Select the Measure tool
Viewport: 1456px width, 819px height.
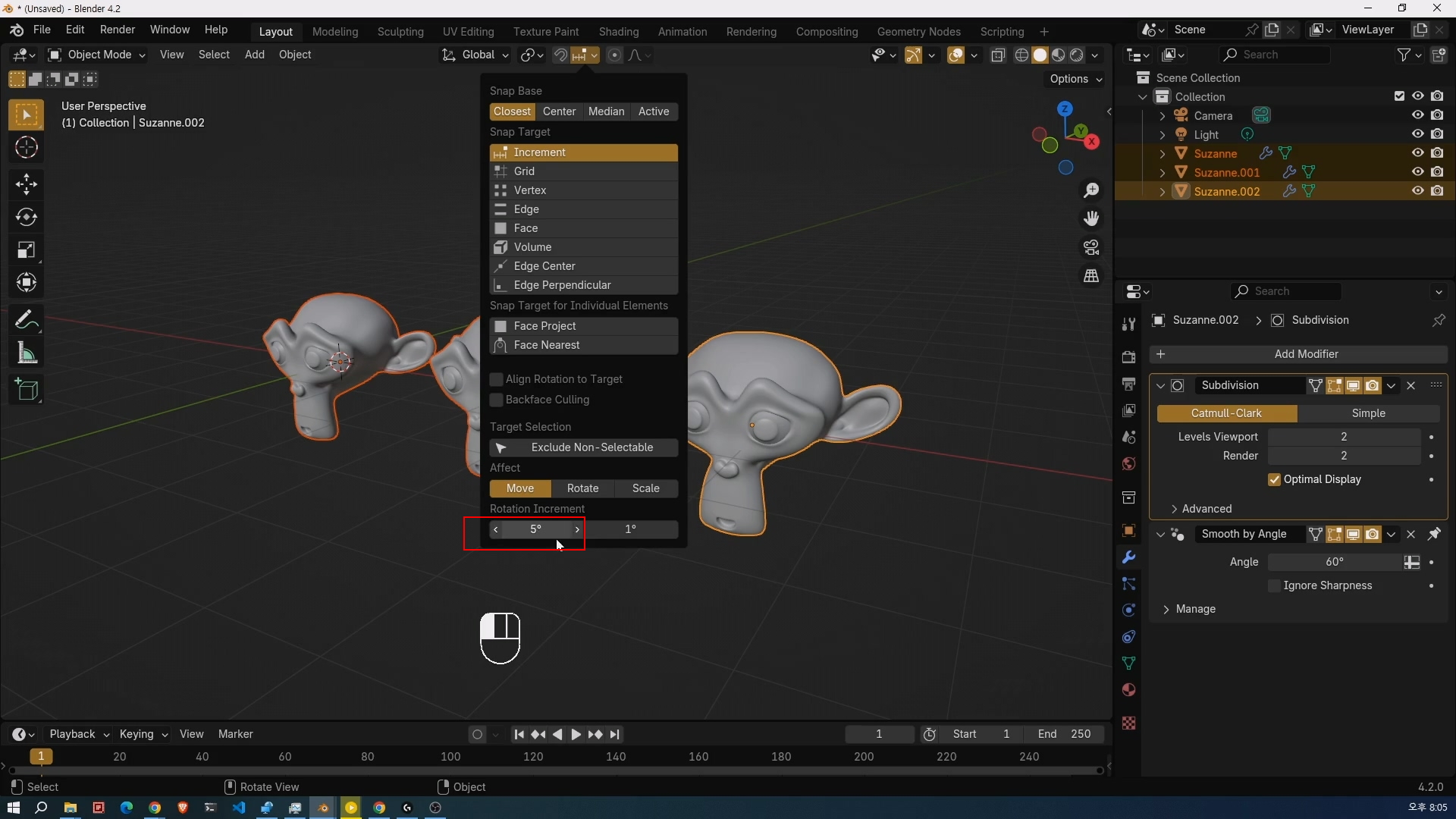point(27,353)
